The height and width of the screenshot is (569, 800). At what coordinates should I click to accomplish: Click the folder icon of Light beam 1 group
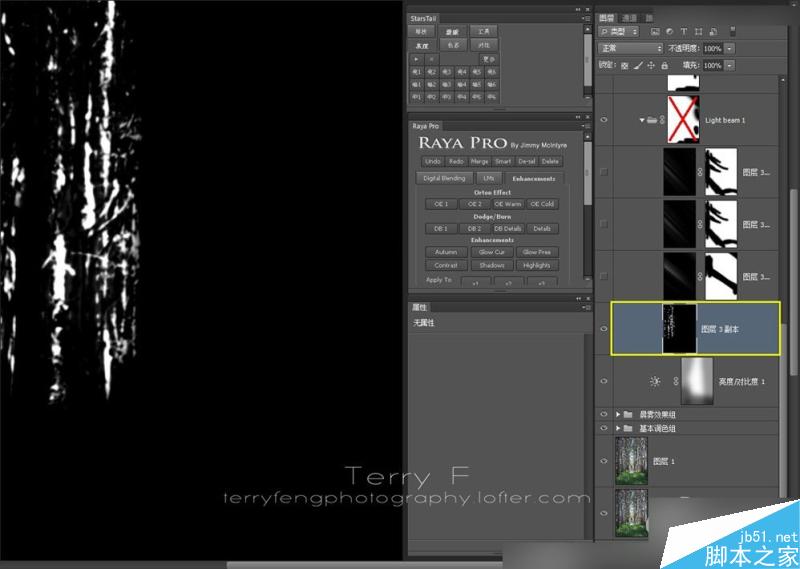coord(652,120)
